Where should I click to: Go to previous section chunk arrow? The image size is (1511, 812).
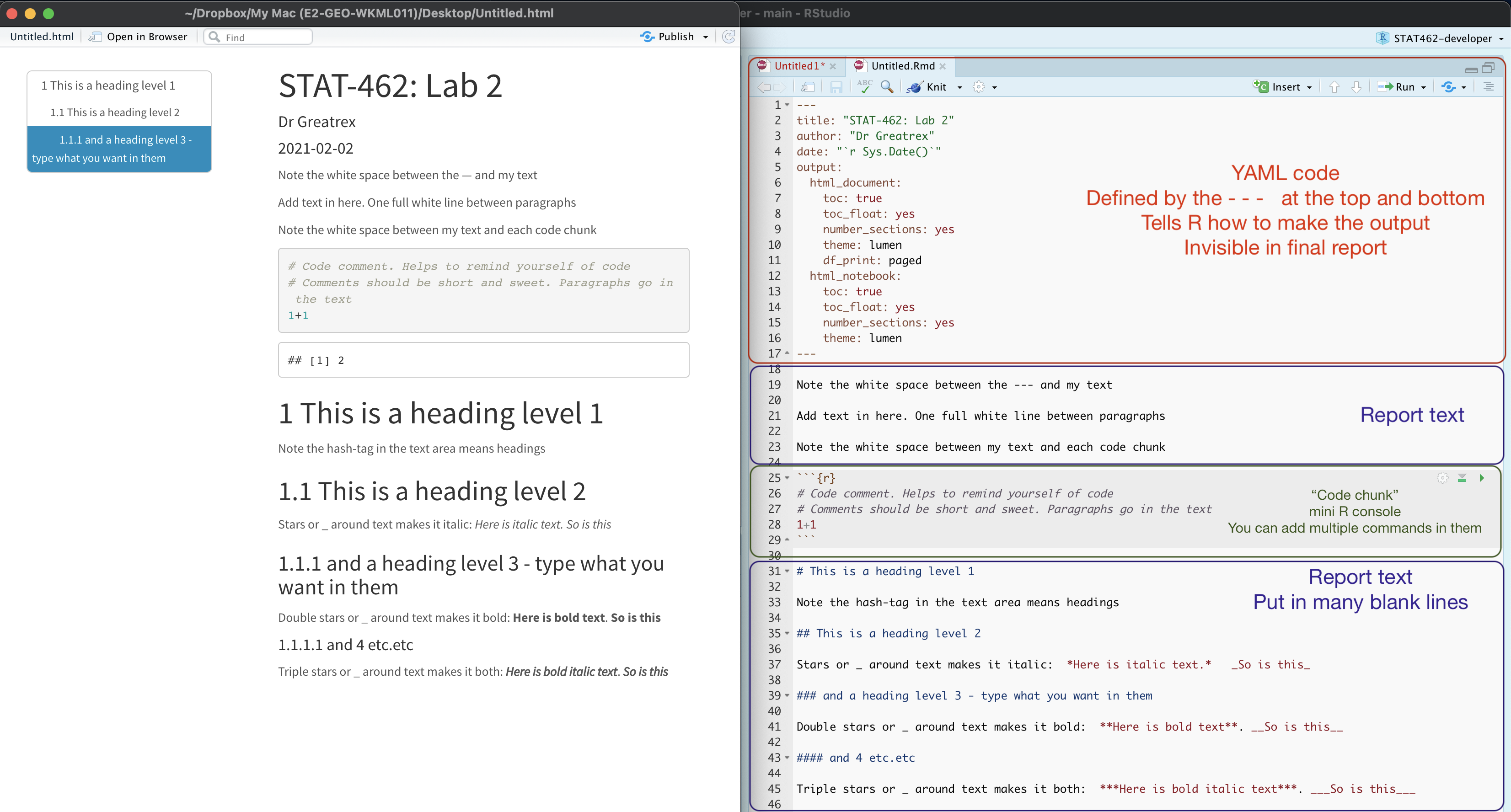(1334, 87)
